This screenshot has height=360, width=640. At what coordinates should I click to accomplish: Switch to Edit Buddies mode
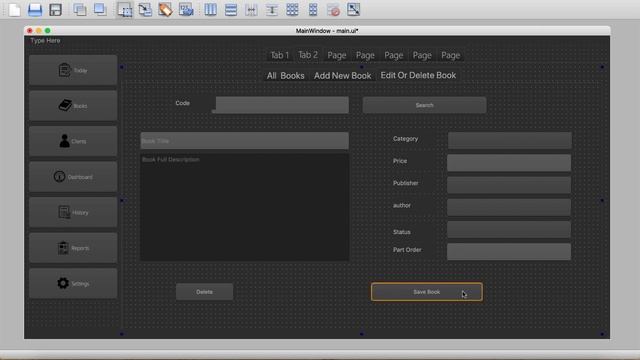165,9
